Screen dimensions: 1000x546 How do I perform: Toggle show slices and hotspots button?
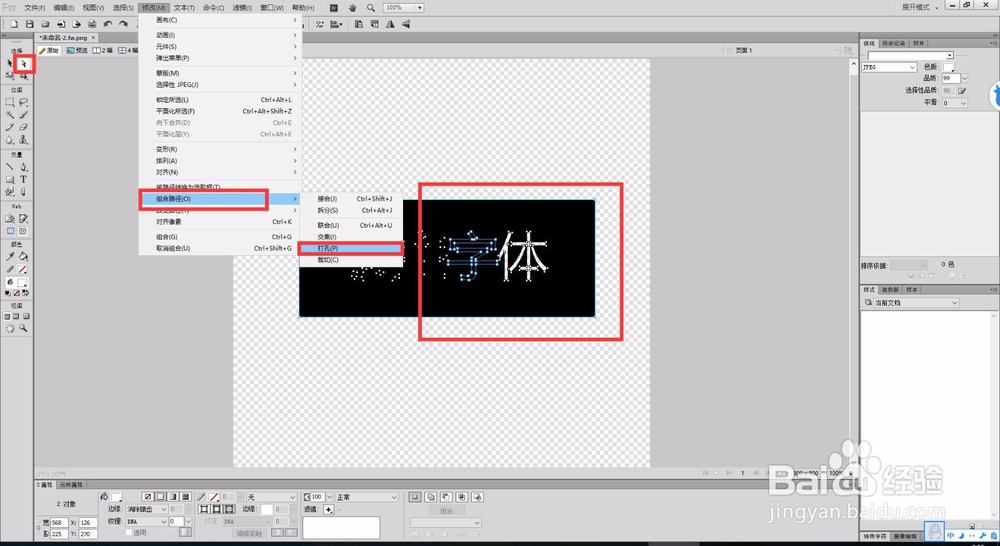point(24,231)
